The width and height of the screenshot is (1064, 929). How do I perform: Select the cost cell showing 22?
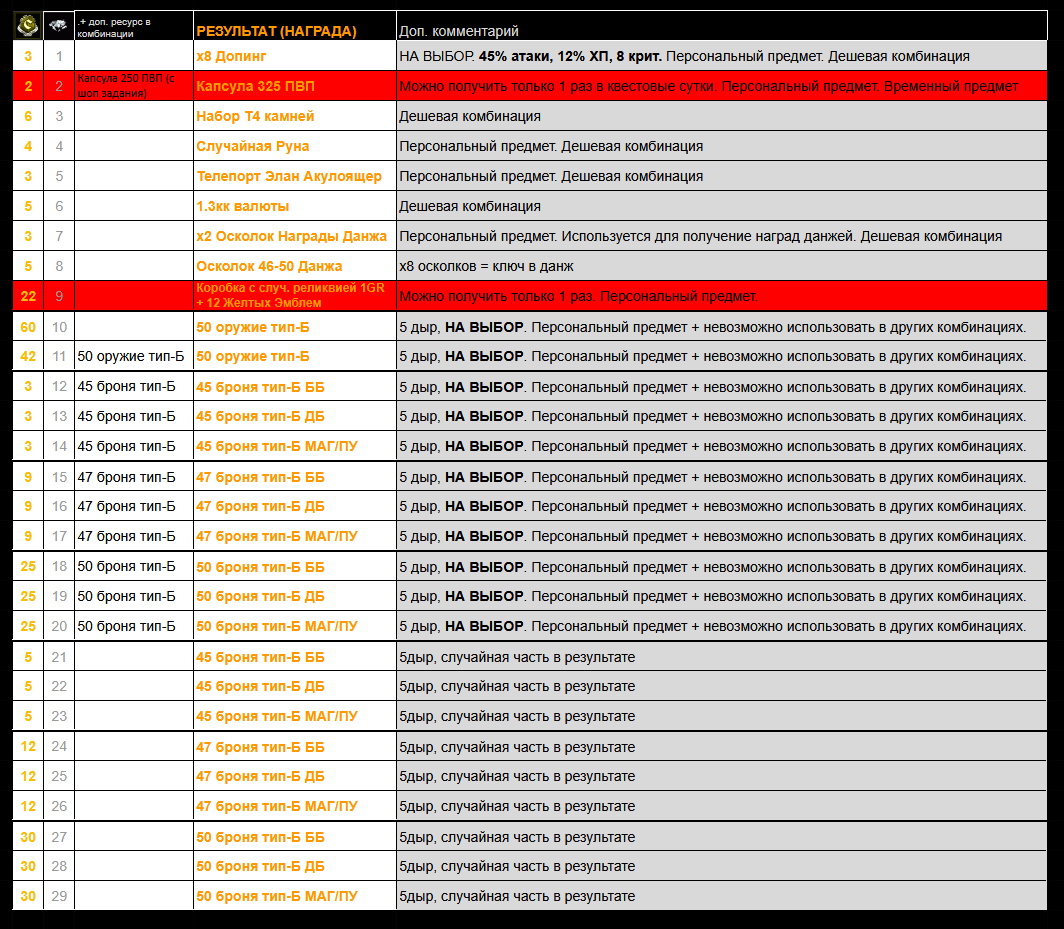pos(28,296)
